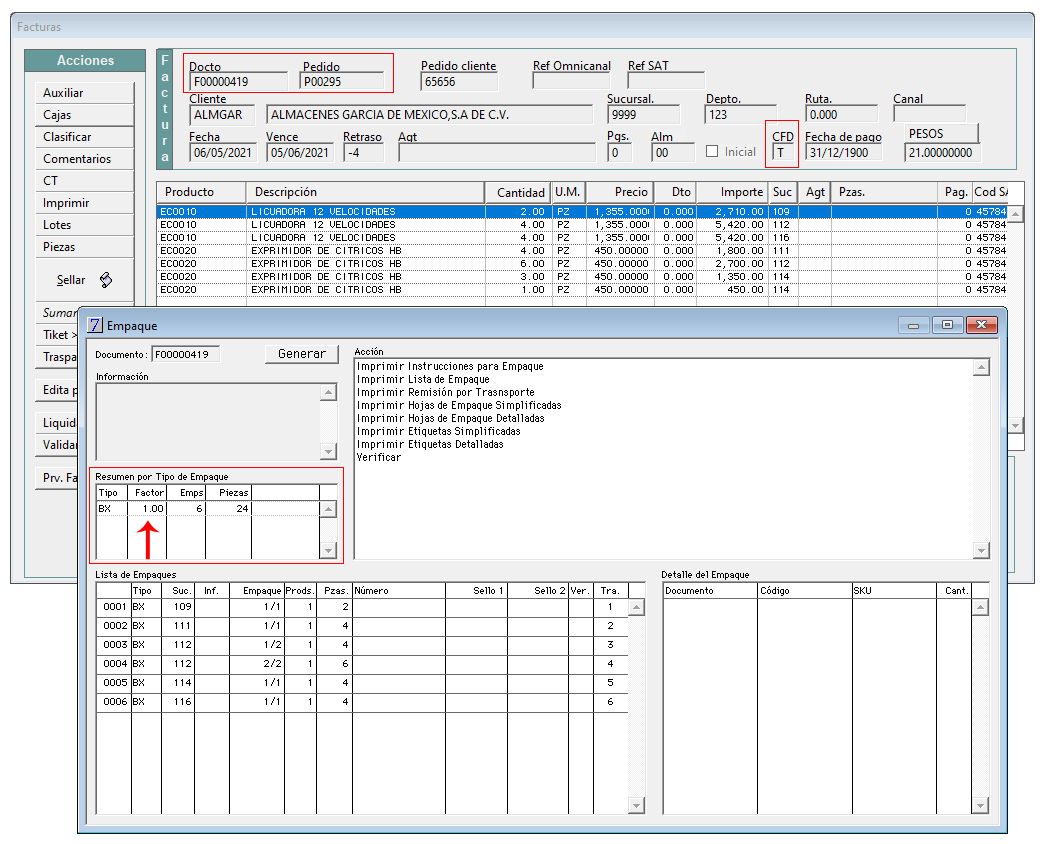Click scroll-up arrow of Lista de Empaques
Screen dimensions: 1046x844
click(x=636, y=607)
